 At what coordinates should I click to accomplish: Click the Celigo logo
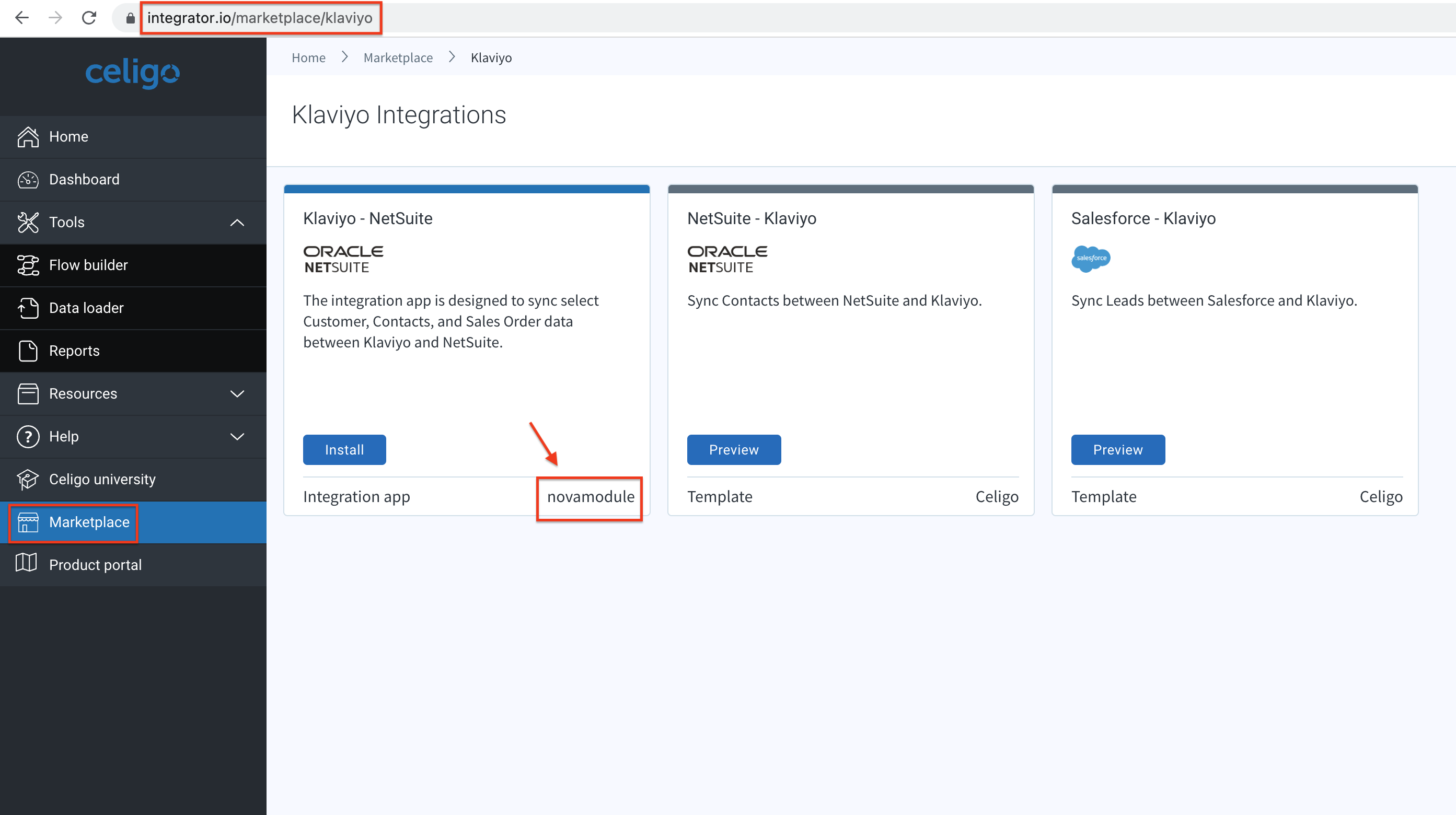pos(132,74)
